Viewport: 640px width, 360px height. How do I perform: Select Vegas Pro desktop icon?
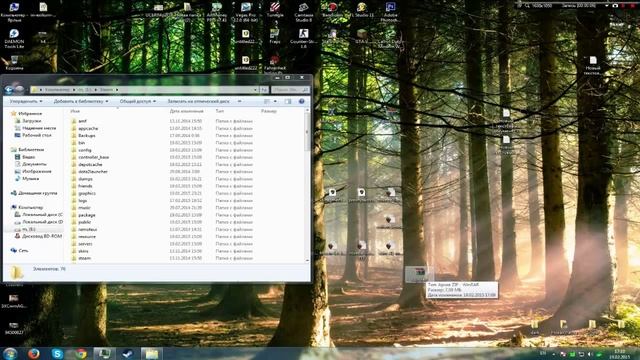(246, 12)
